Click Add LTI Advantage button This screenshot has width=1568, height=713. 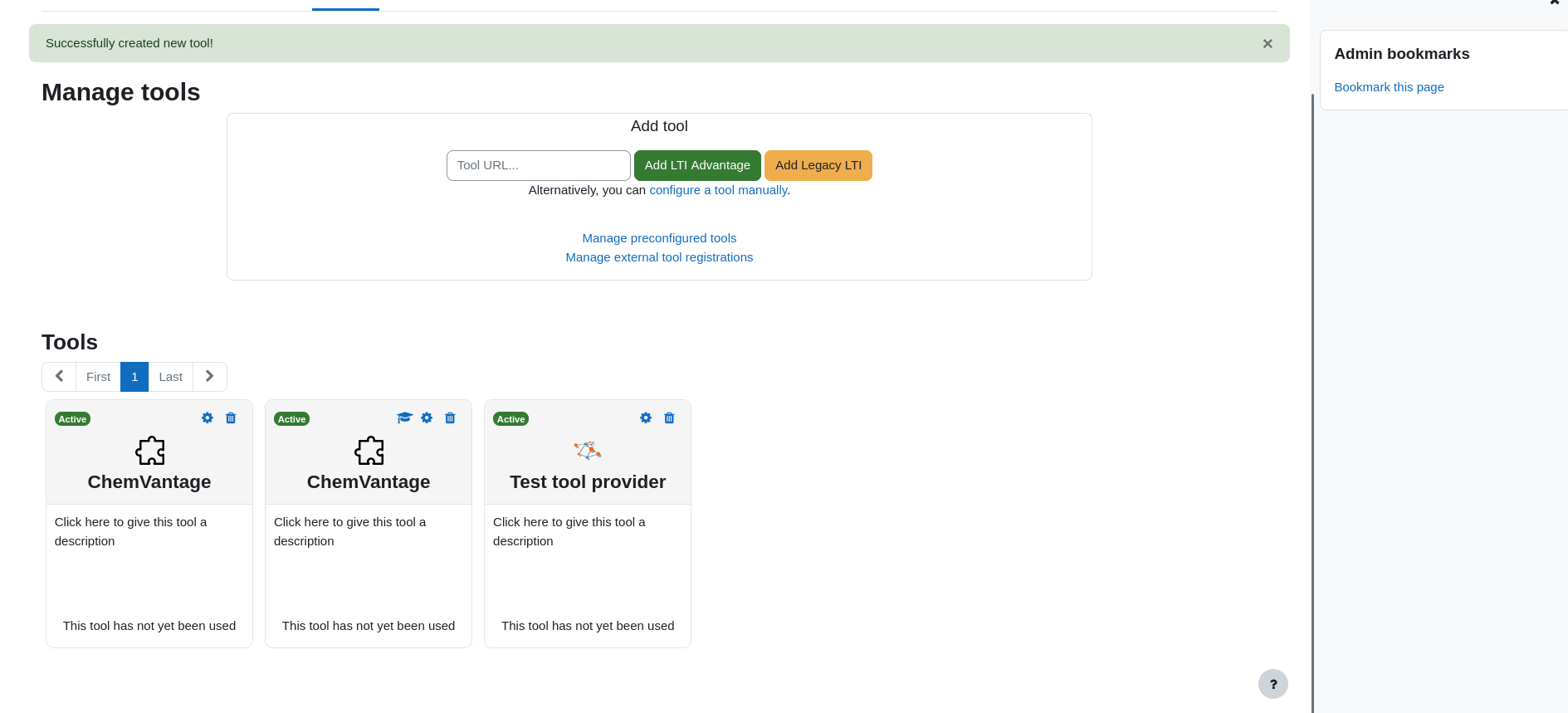697,165
